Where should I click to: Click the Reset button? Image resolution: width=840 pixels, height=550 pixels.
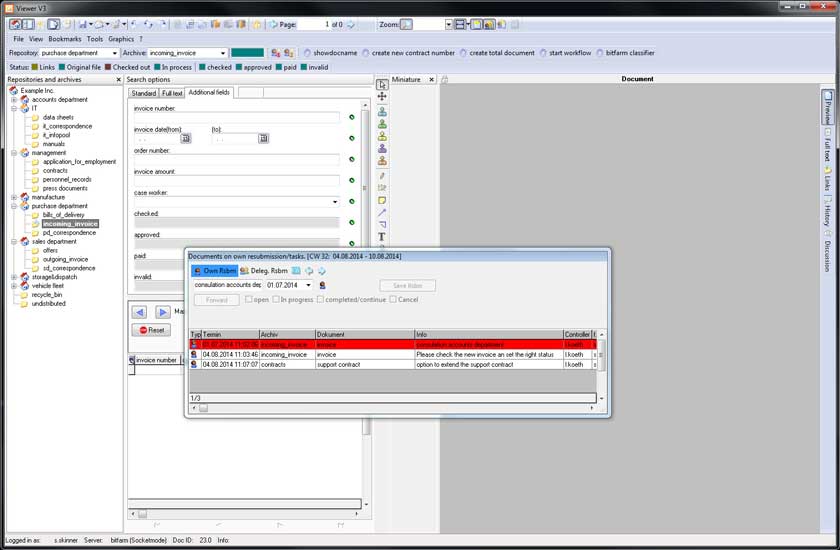coord(152,330)
